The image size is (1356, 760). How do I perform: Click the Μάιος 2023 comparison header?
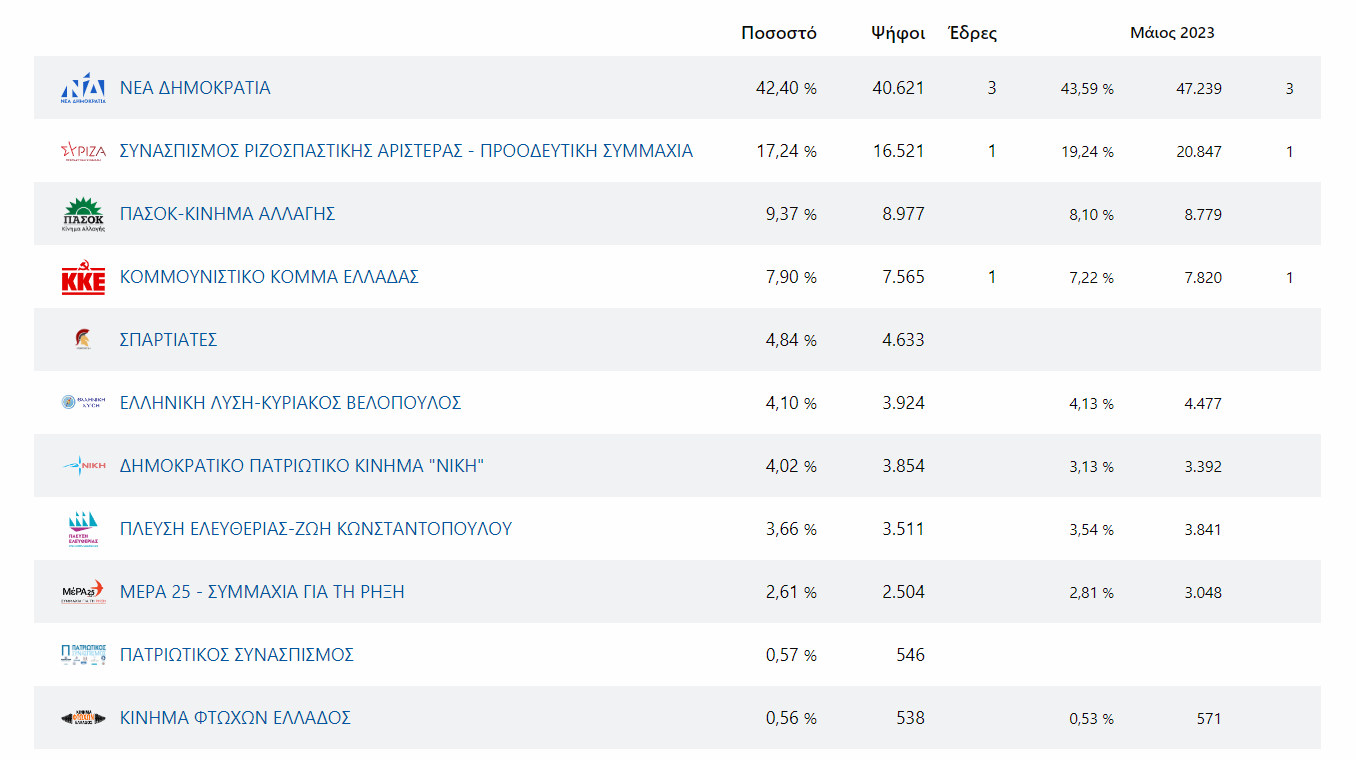1172,33
